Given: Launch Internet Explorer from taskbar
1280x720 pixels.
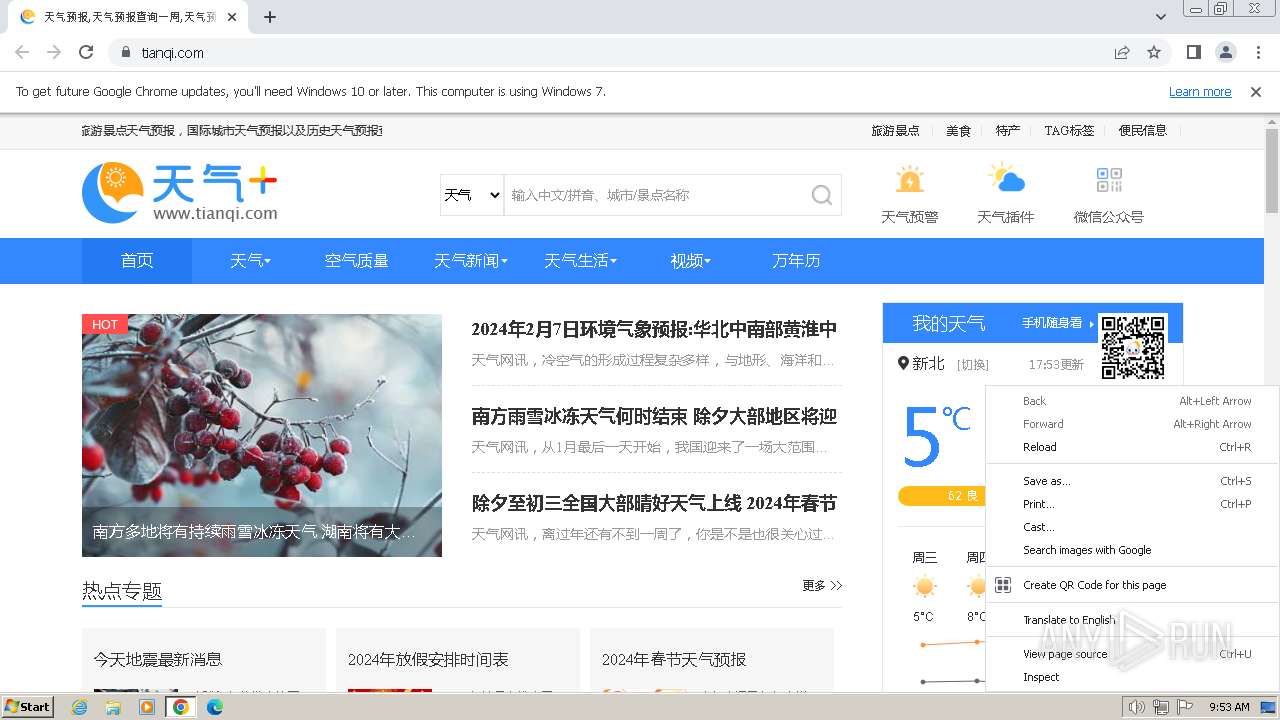Looking at the screenshot, I should coord(80,707).
